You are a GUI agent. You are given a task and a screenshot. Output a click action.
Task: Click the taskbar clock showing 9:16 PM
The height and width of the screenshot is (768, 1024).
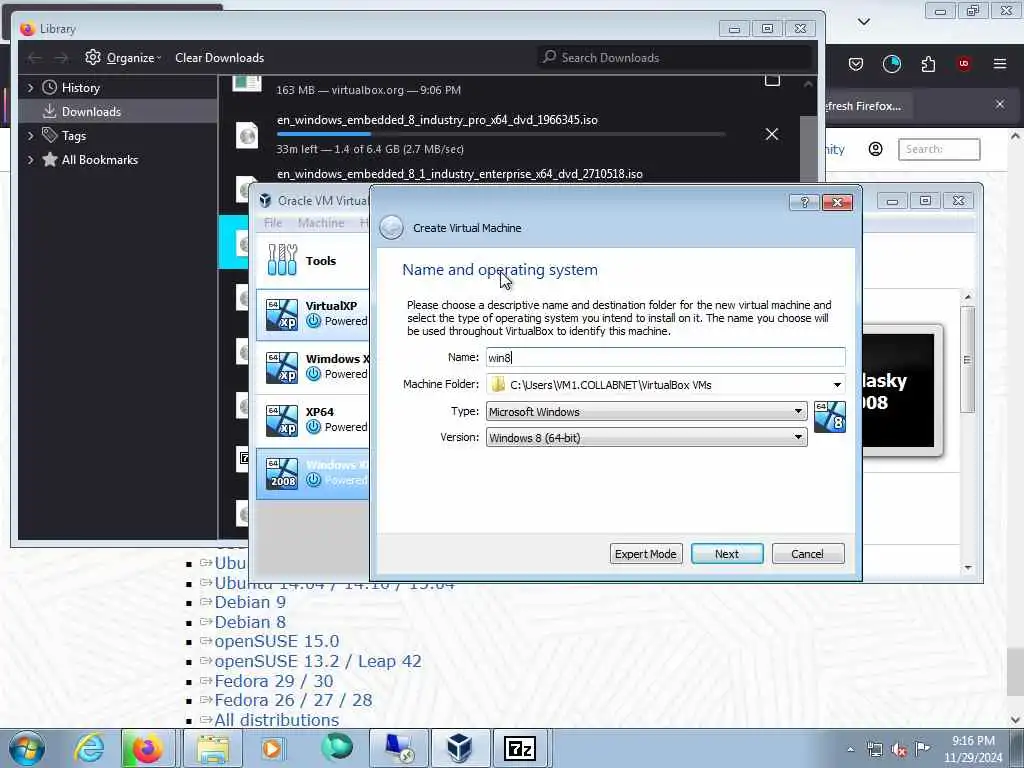pos(973,749)
